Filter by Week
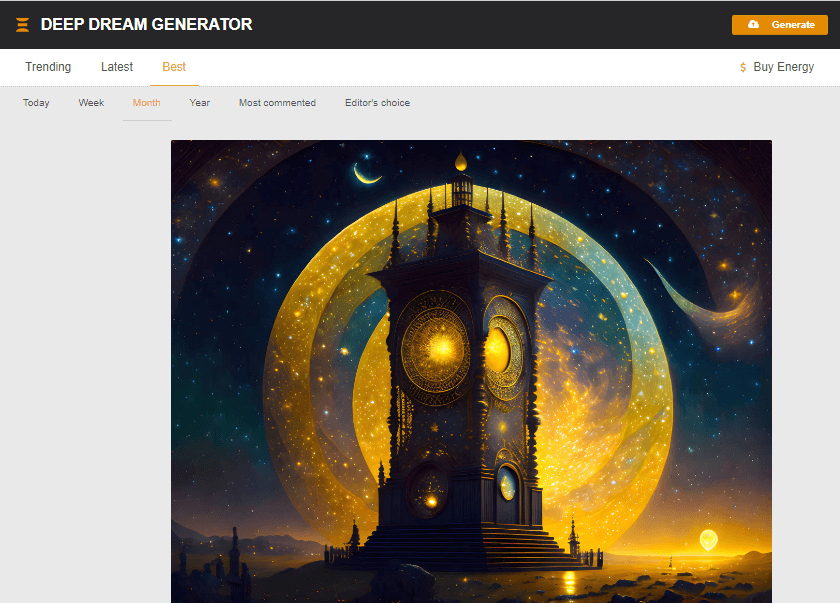The image size is (840, 603). tap(91, 103)
